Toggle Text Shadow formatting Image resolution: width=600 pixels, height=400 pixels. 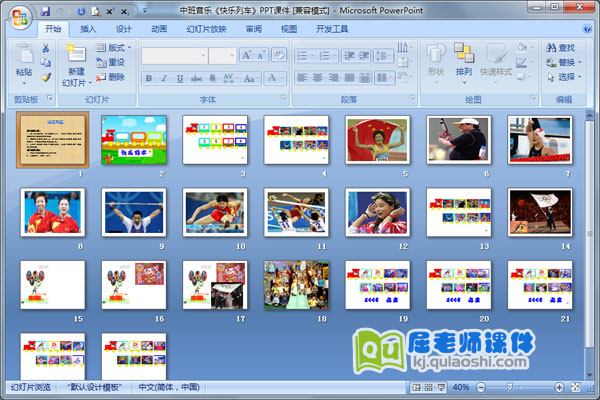pyautogui.click(x=212, y=78)
